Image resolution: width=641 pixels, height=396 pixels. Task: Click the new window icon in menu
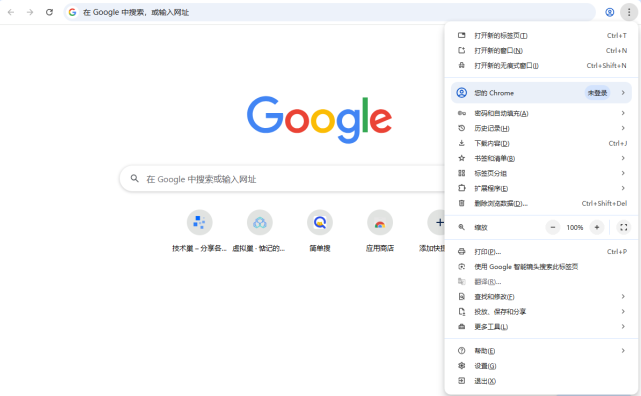coord(462,50)
